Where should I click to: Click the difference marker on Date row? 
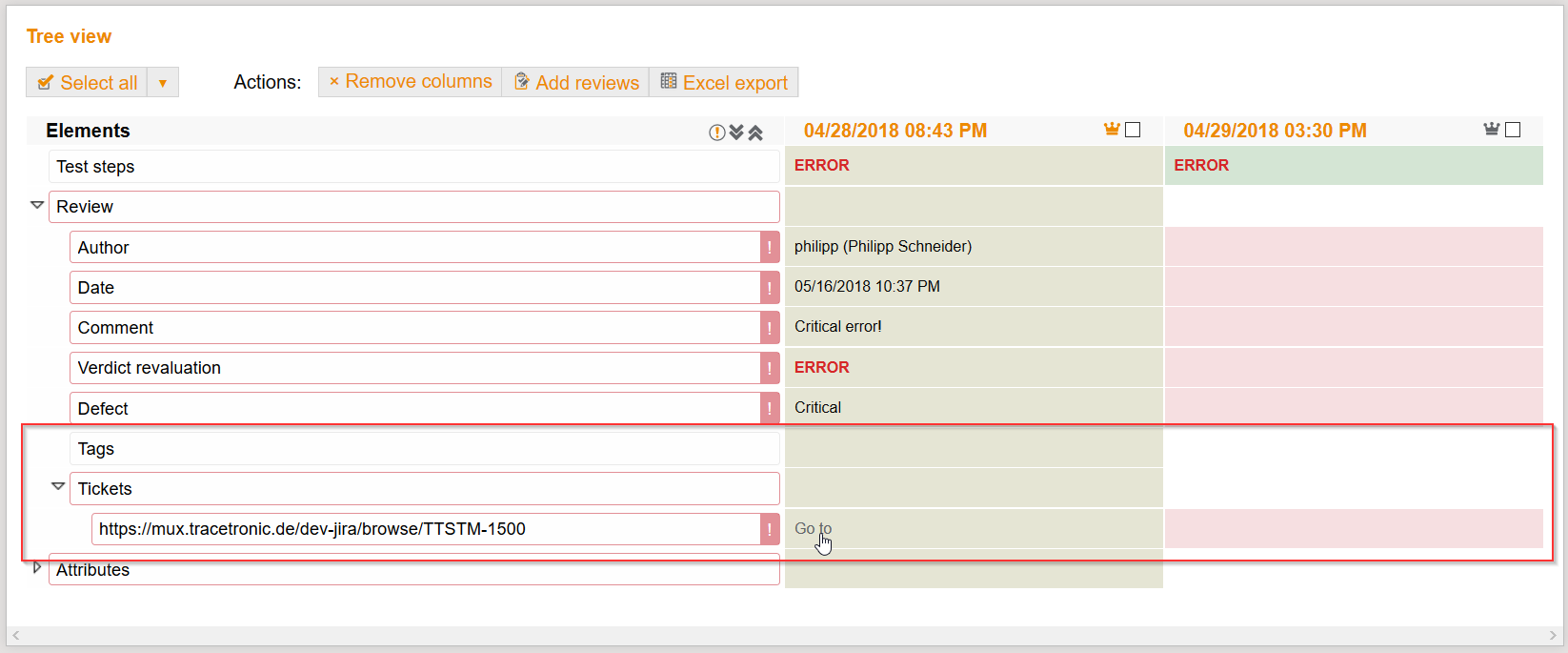770,287
